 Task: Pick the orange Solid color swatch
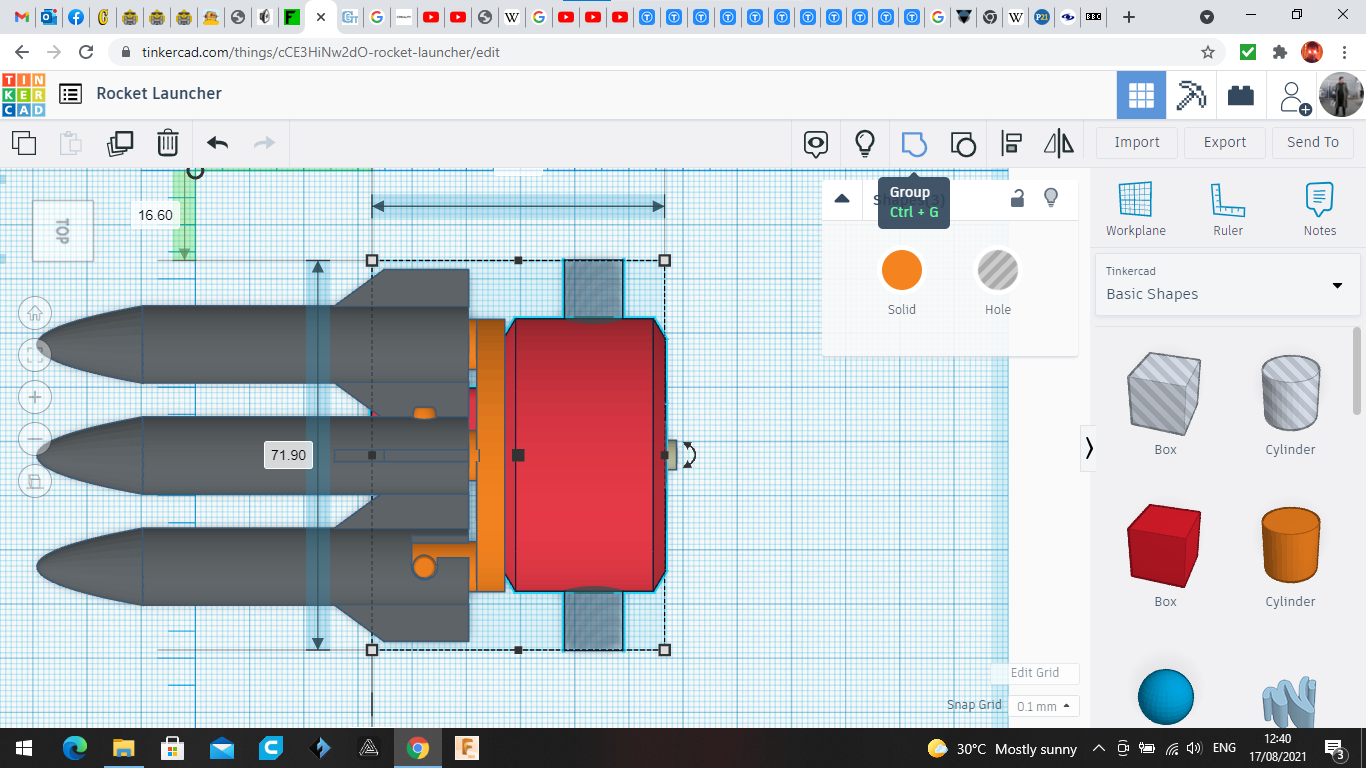pos(901,270)
